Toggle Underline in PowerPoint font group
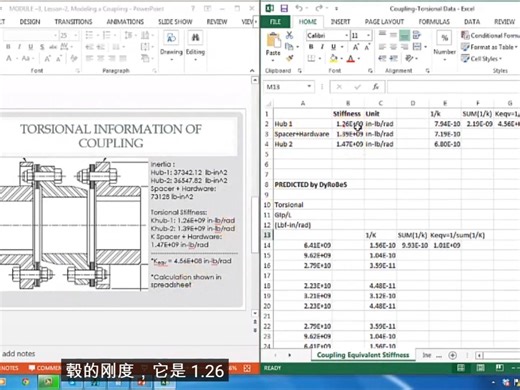 pyautogui.click(x=31, y=47)
